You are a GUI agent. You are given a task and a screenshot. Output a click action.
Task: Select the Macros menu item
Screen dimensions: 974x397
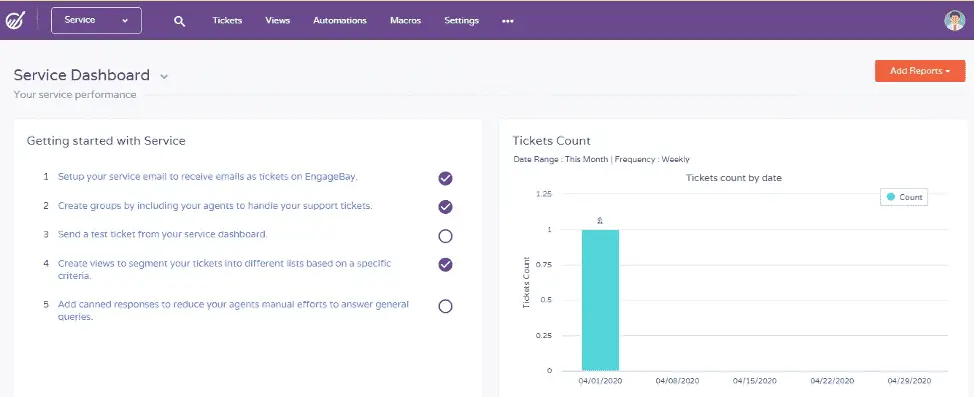(x=406, y=21)
